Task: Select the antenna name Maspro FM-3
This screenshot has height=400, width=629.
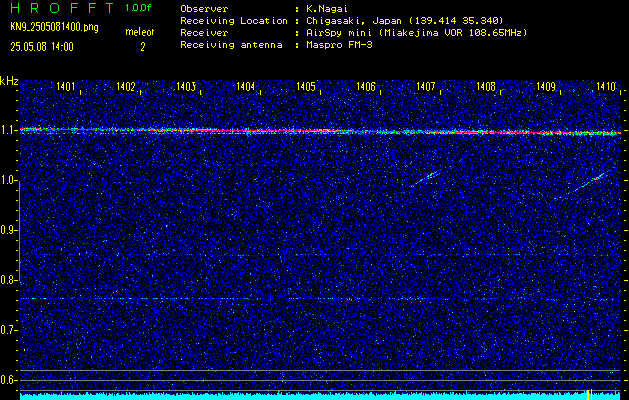Action: click(x=339, y=45)
